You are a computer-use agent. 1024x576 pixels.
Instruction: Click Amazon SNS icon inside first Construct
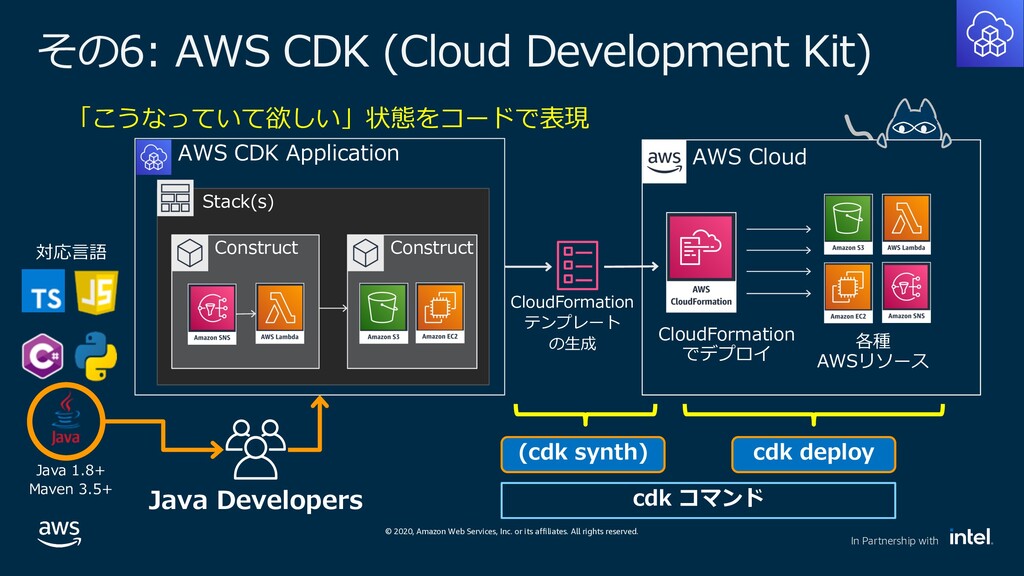point(212,313)
